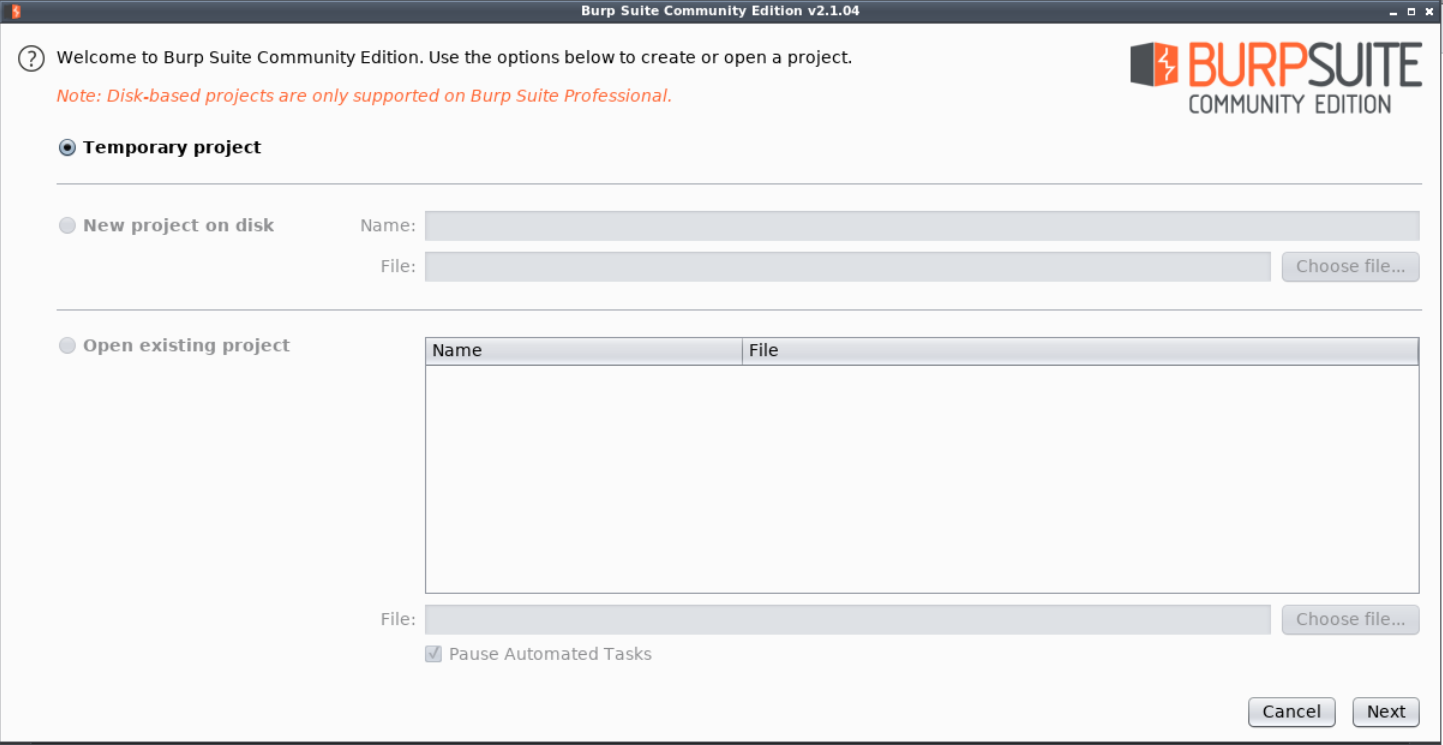Click the Cancel button

click(x=1291, y=712)
